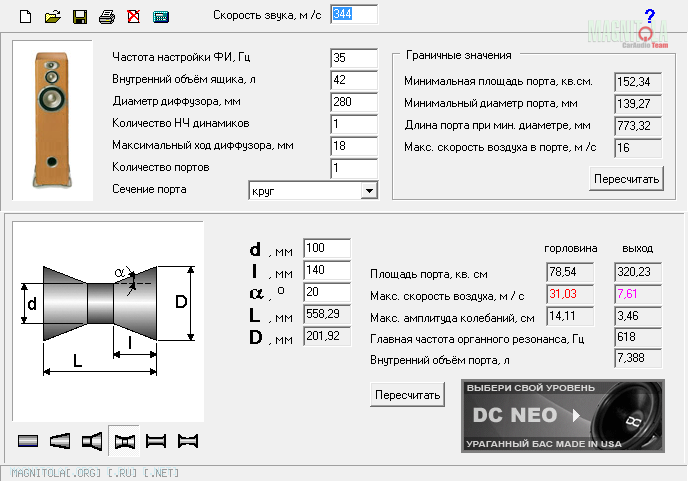688x482 pixels.
Task: Click the выход column header
Action: (638, 249)
